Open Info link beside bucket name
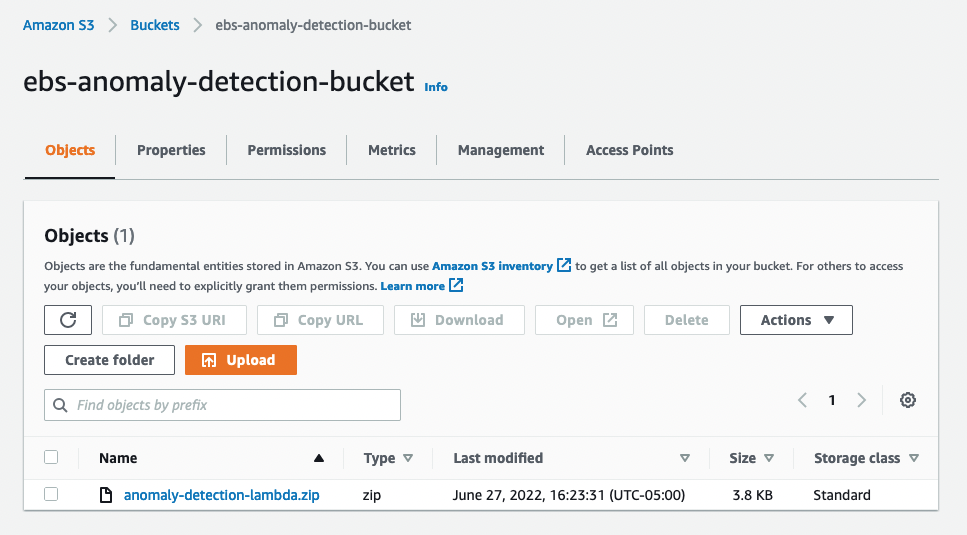The height and width of the screenshot is (535, 967). click(x=436, y=87)
